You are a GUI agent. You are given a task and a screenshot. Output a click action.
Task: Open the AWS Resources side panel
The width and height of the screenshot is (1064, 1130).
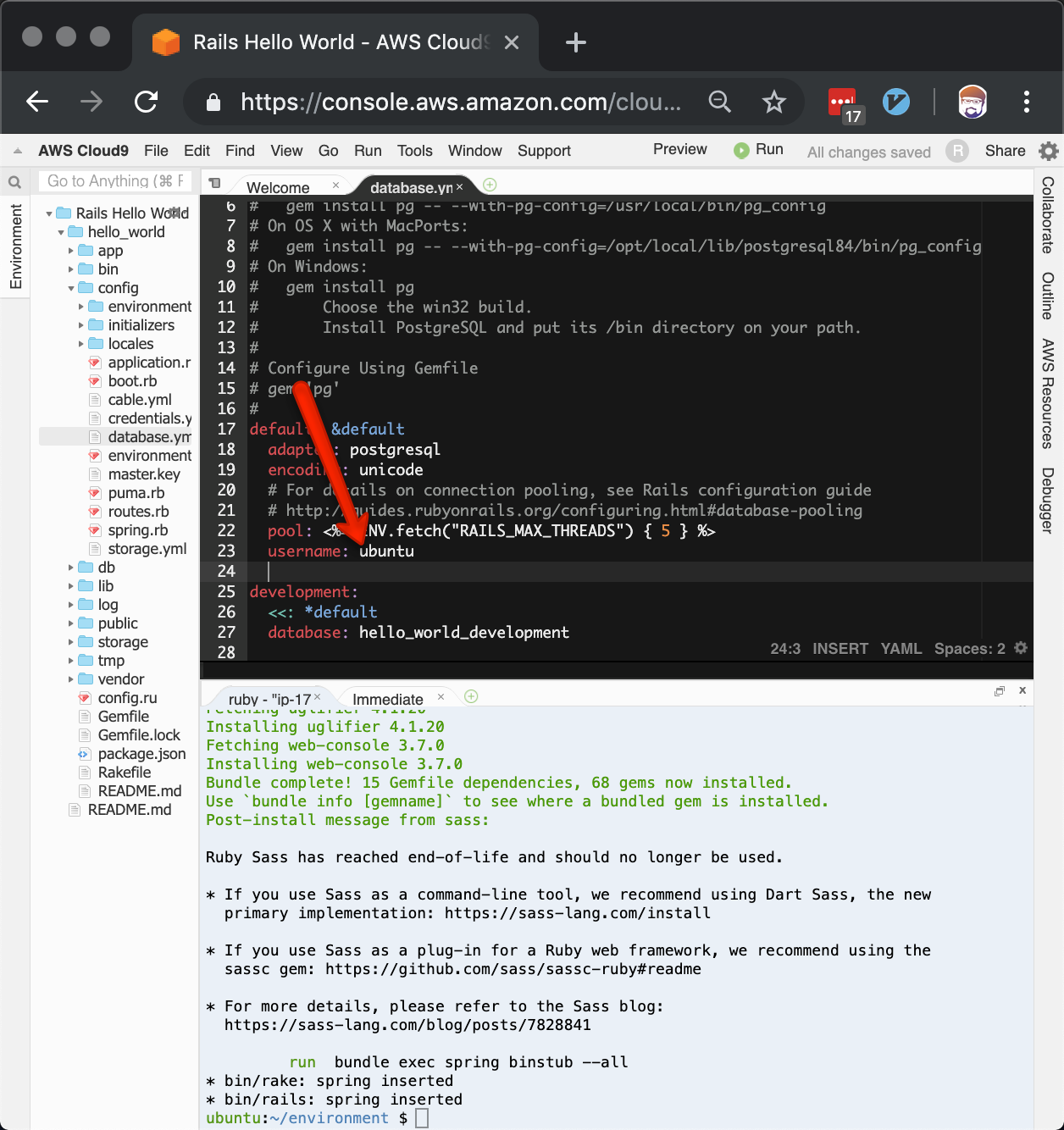pos(1048,394)
